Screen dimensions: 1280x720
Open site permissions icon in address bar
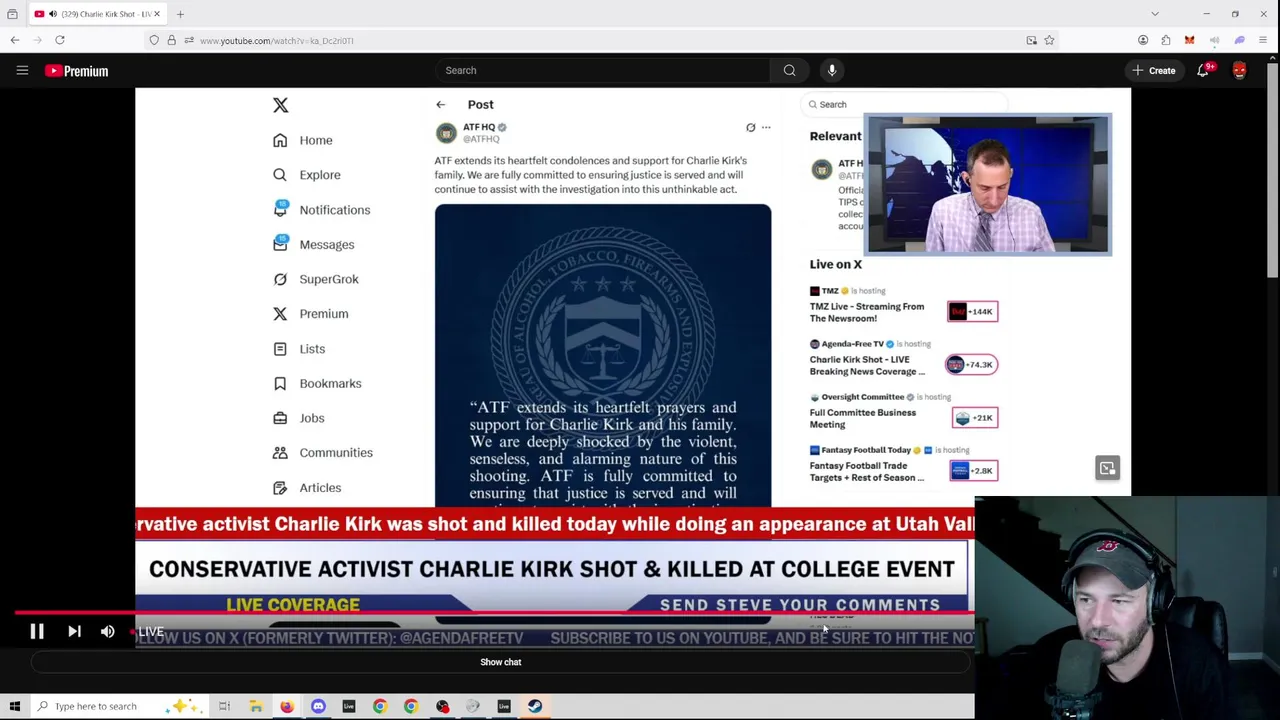click(x=188, y=40)
